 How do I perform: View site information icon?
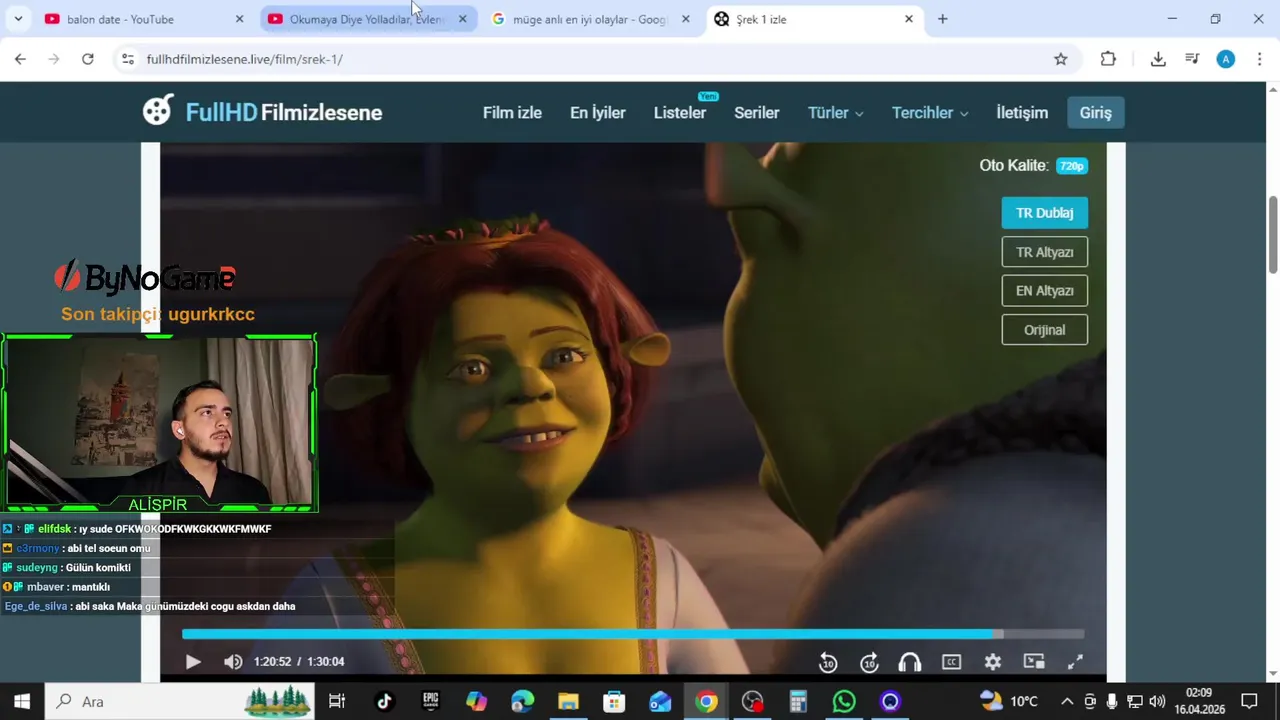pos(127,59)
